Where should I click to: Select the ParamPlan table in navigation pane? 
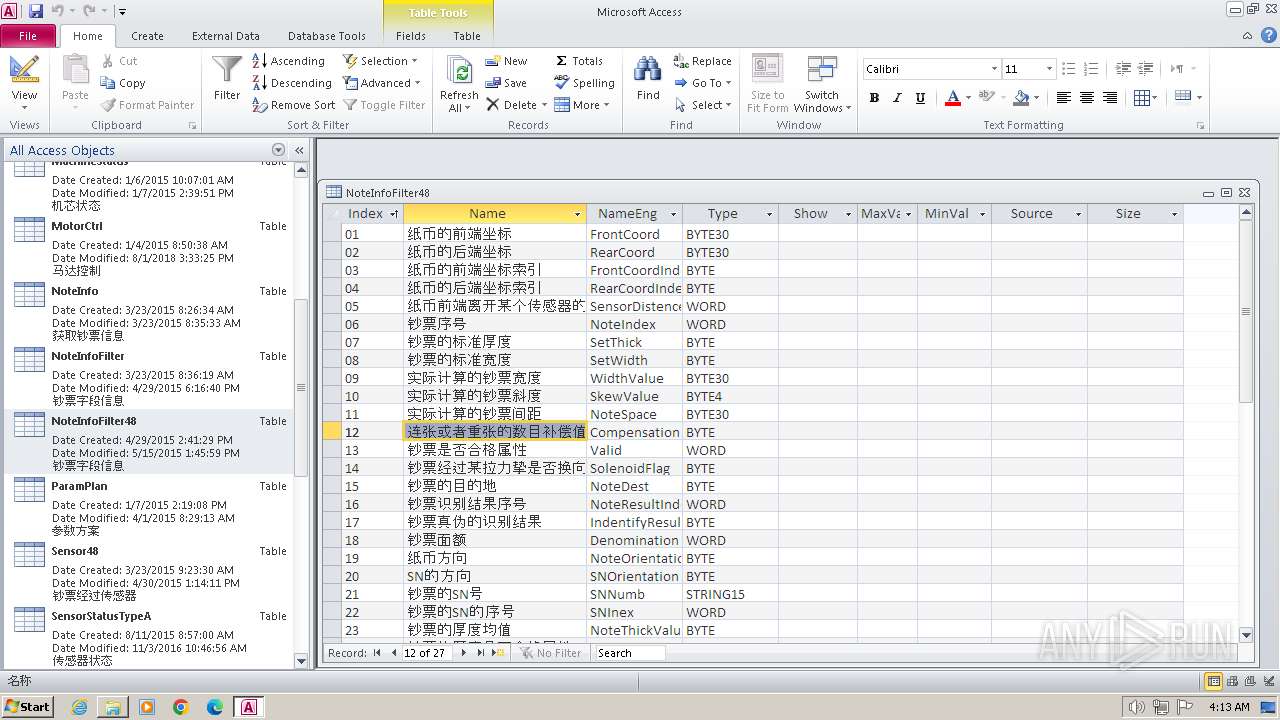tap(150, 507)
